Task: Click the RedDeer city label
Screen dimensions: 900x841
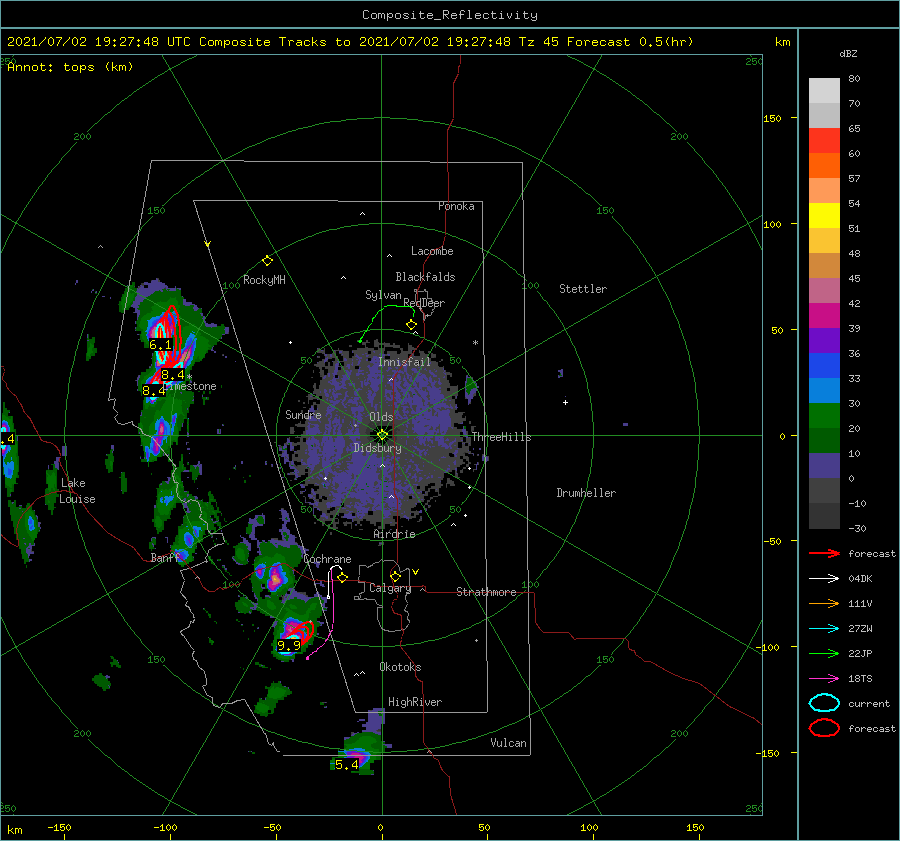Action: coord(424,303)
